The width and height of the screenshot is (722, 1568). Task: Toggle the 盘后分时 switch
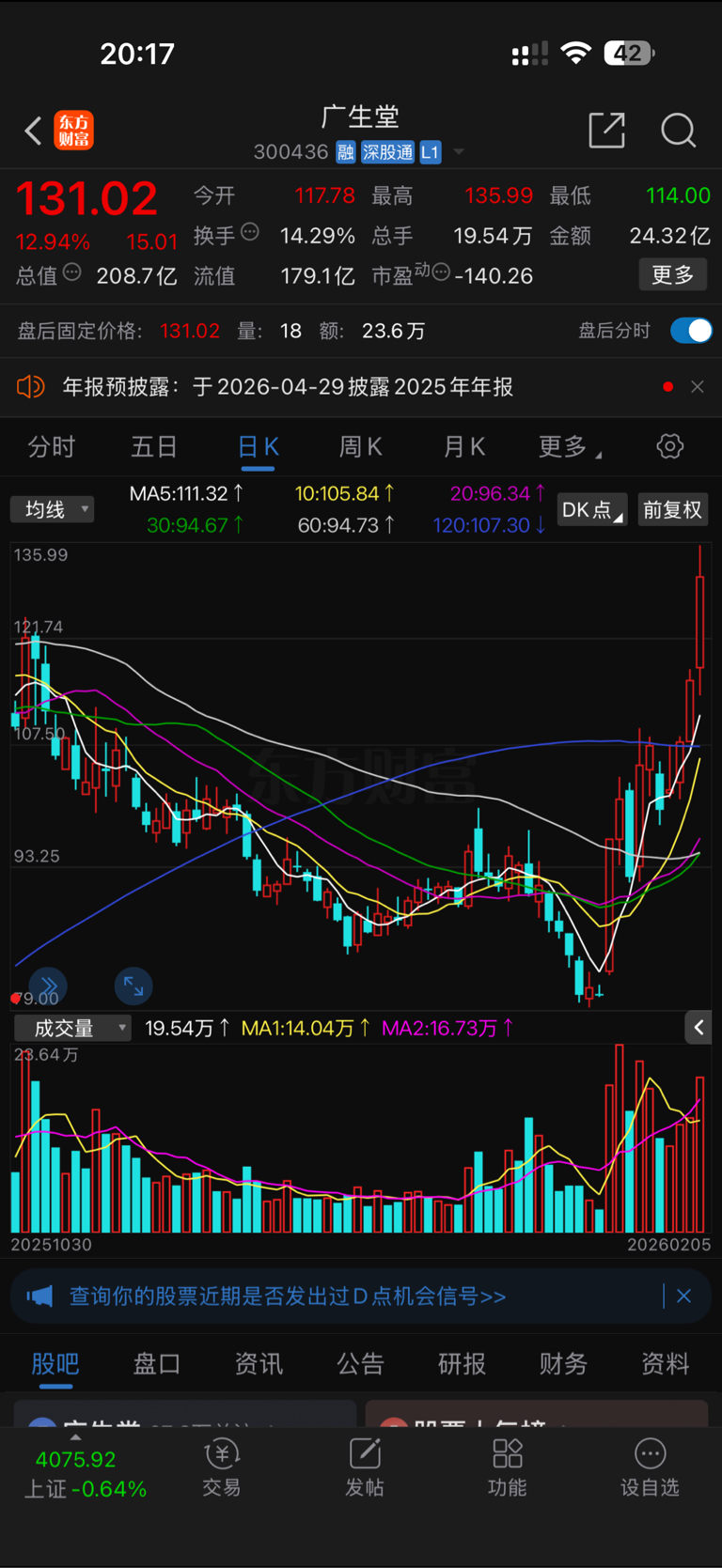pyautogui.click(x=691, y=331)
